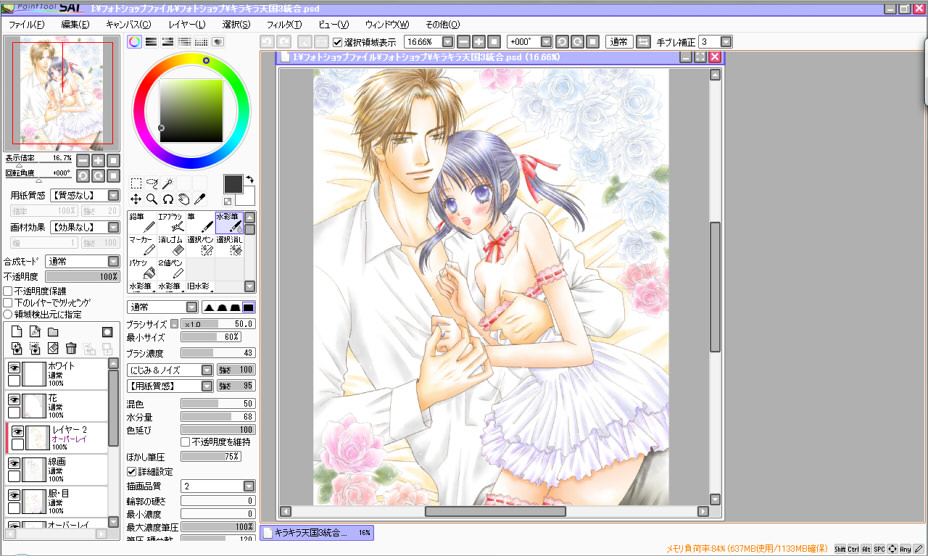Choose the エアブラシ airbrush tool
The height and width of the screenshot is (556, 928).
(171, 223)
